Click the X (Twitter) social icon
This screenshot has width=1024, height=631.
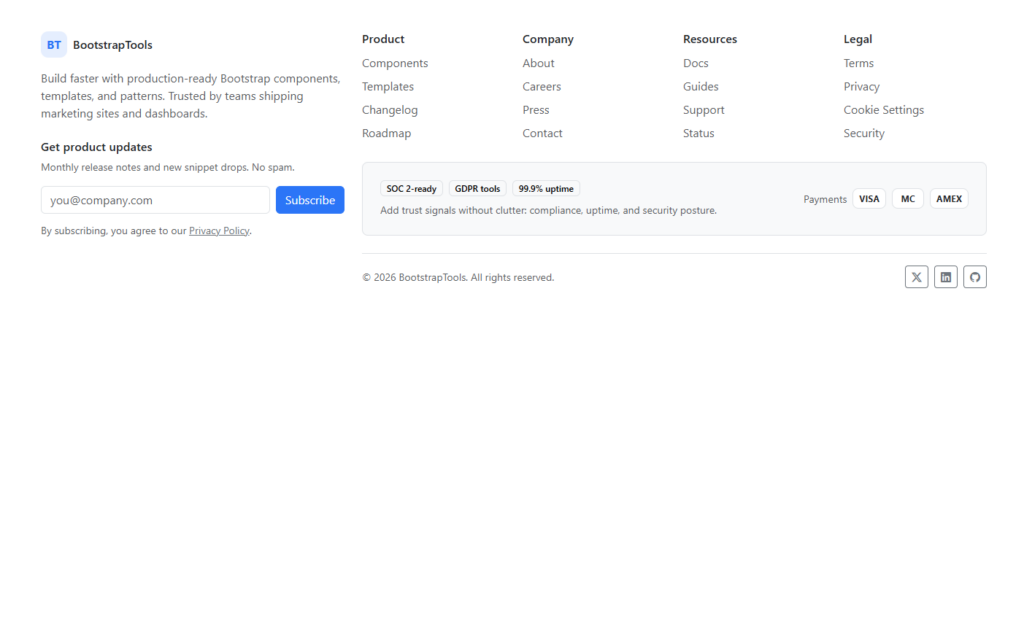click(916, 277)
